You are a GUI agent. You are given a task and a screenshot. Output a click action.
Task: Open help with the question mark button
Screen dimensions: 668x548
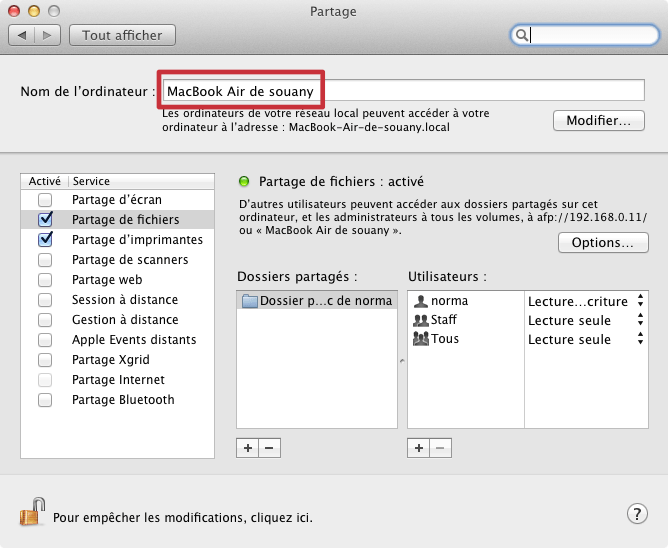coord(637,514)
